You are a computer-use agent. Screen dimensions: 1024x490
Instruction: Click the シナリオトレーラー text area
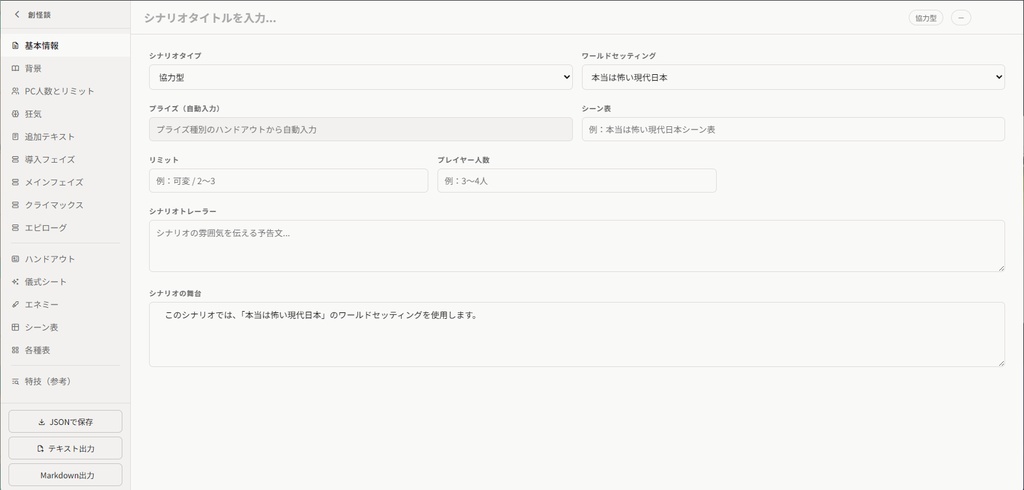(x=577, y=246)
